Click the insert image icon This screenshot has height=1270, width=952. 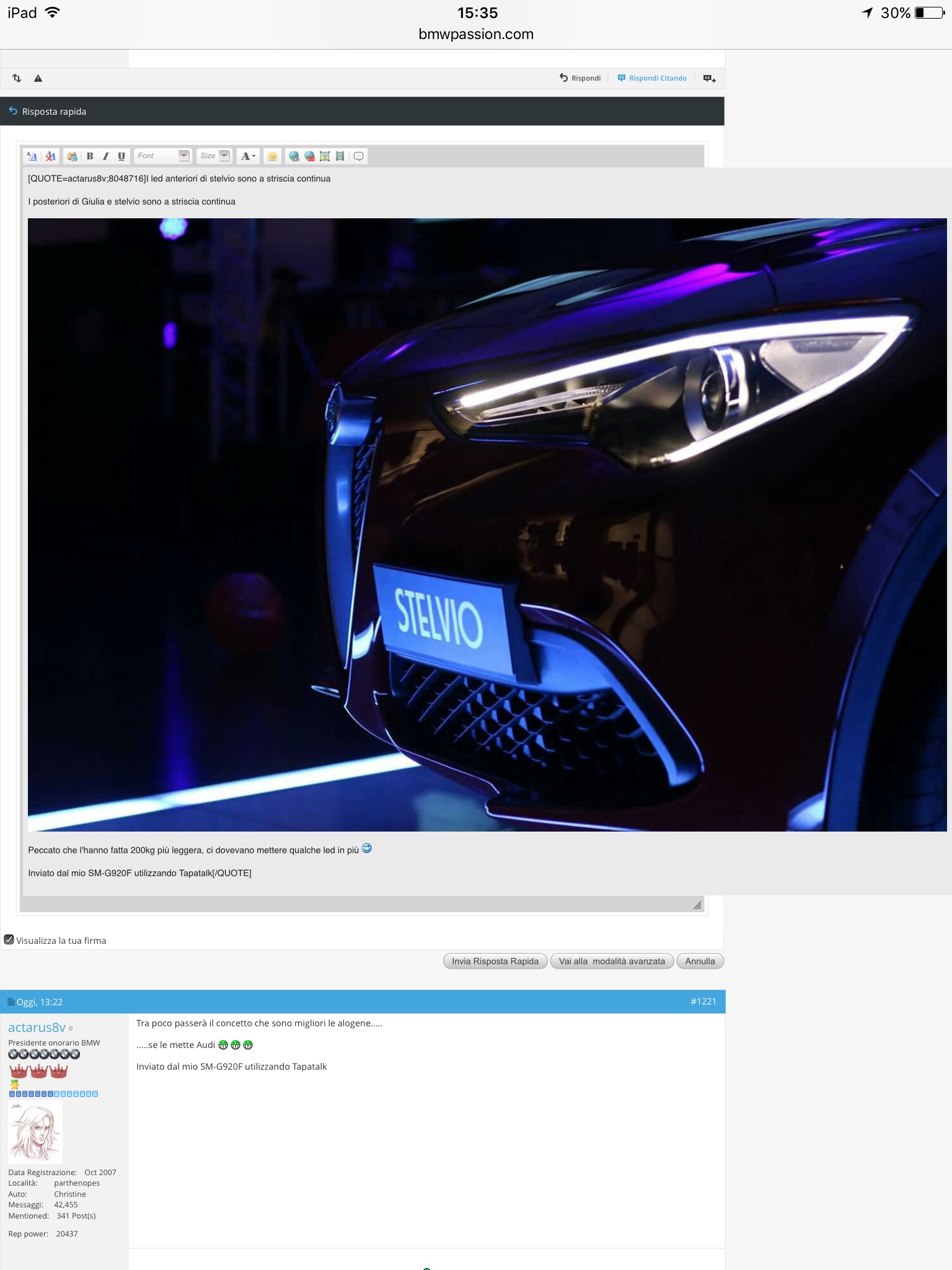coord(325,156)
